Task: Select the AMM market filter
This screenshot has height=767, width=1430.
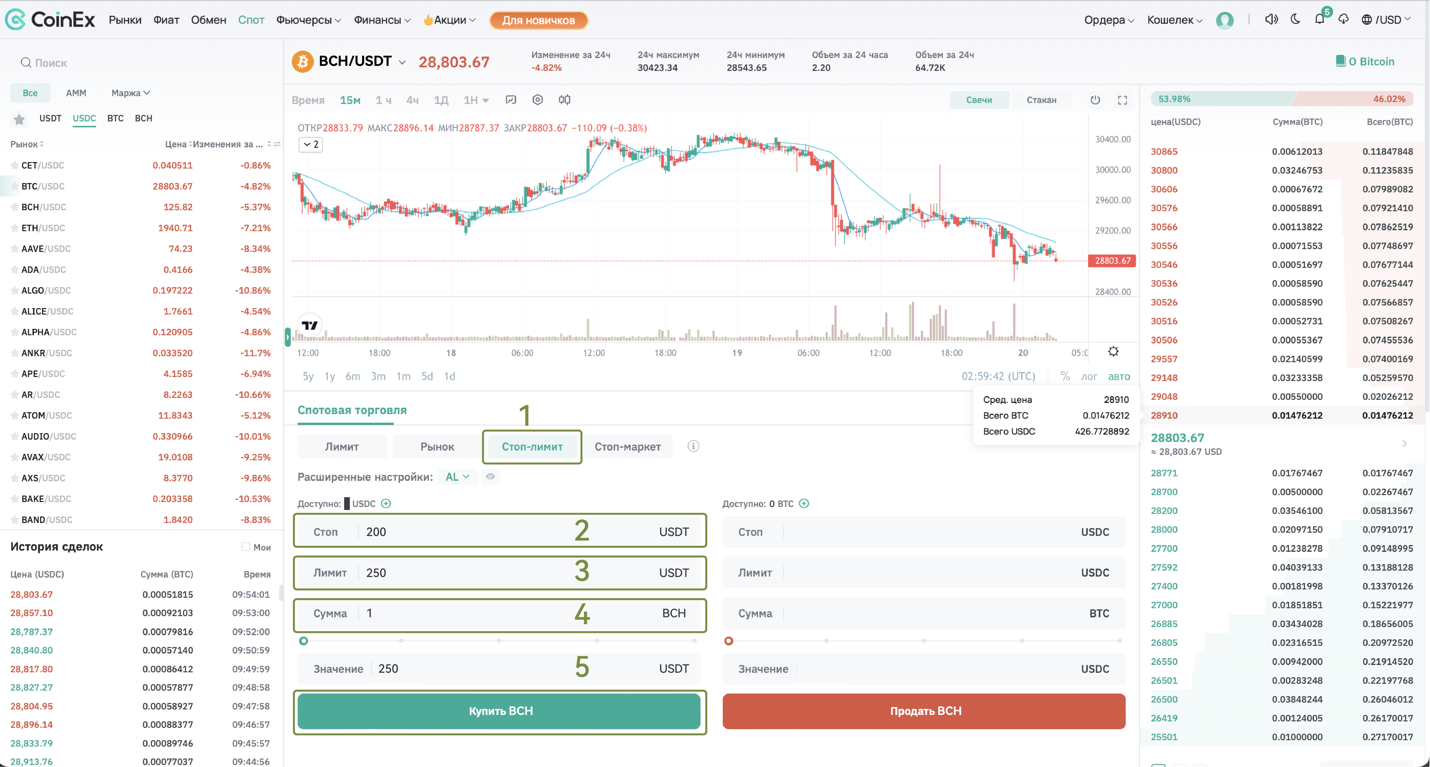Action: tap(76, 93)
